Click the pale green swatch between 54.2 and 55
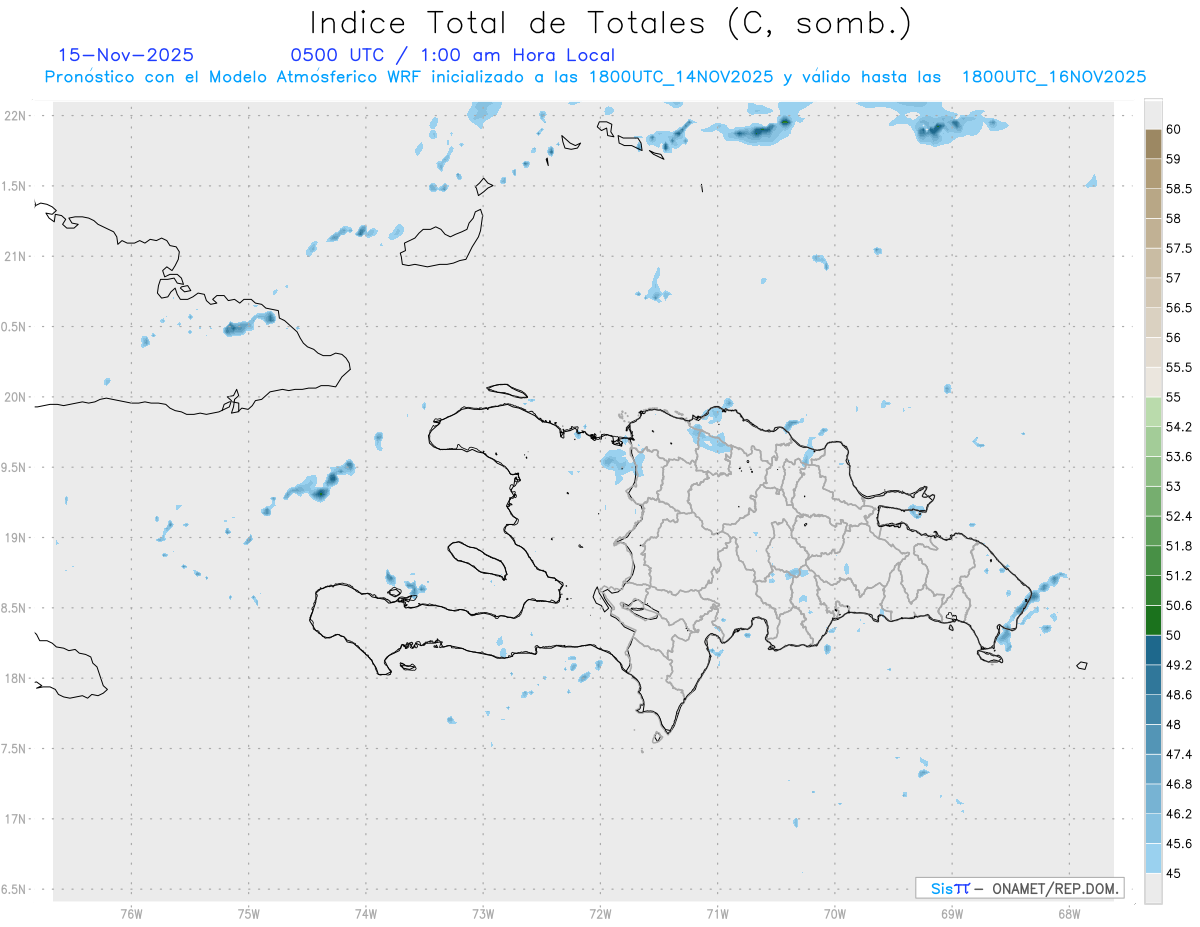 pyautogui.click(x=1153, y=412)
